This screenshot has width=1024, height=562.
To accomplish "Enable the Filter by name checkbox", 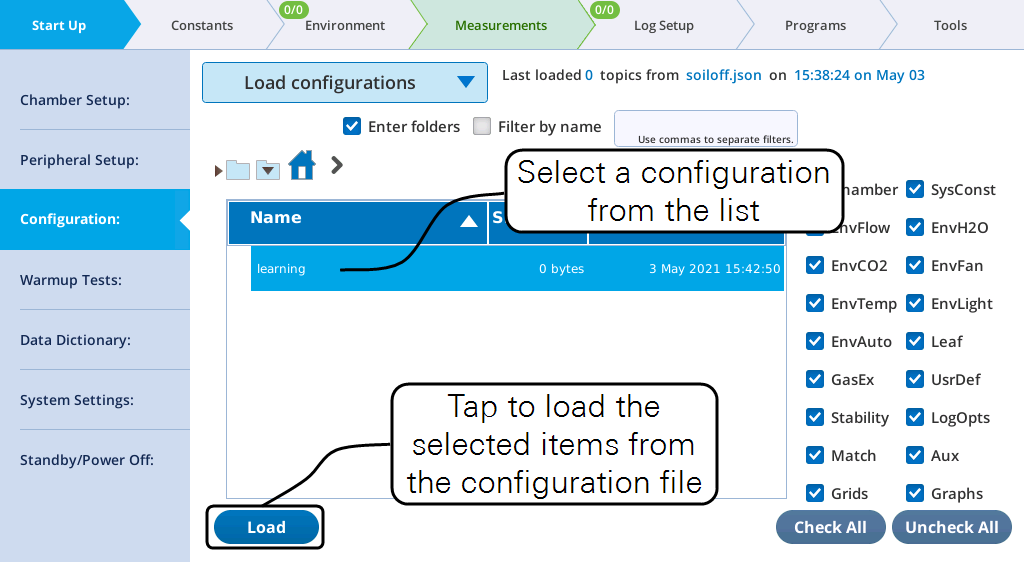I will coord(482,127).
